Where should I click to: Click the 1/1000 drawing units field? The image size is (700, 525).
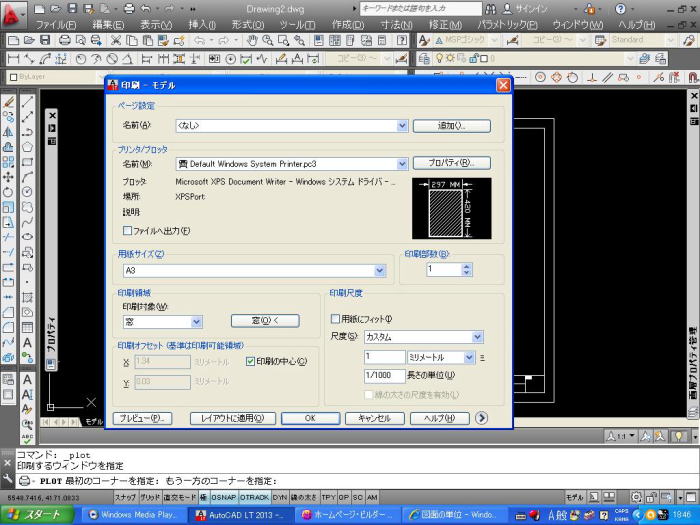(x=384, y=375)
